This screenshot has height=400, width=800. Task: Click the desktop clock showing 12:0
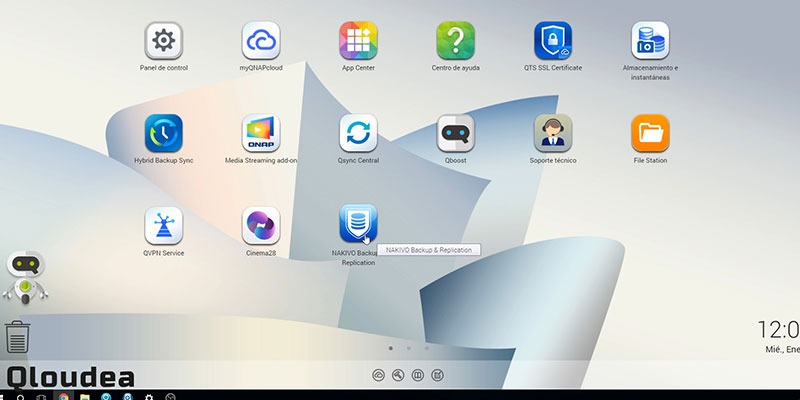coord(778,330)
